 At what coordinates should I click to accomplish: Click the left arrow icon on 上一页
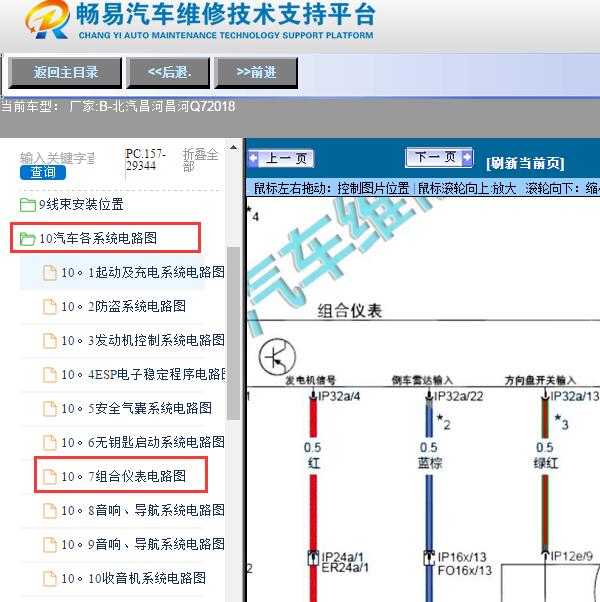point(254,158)
